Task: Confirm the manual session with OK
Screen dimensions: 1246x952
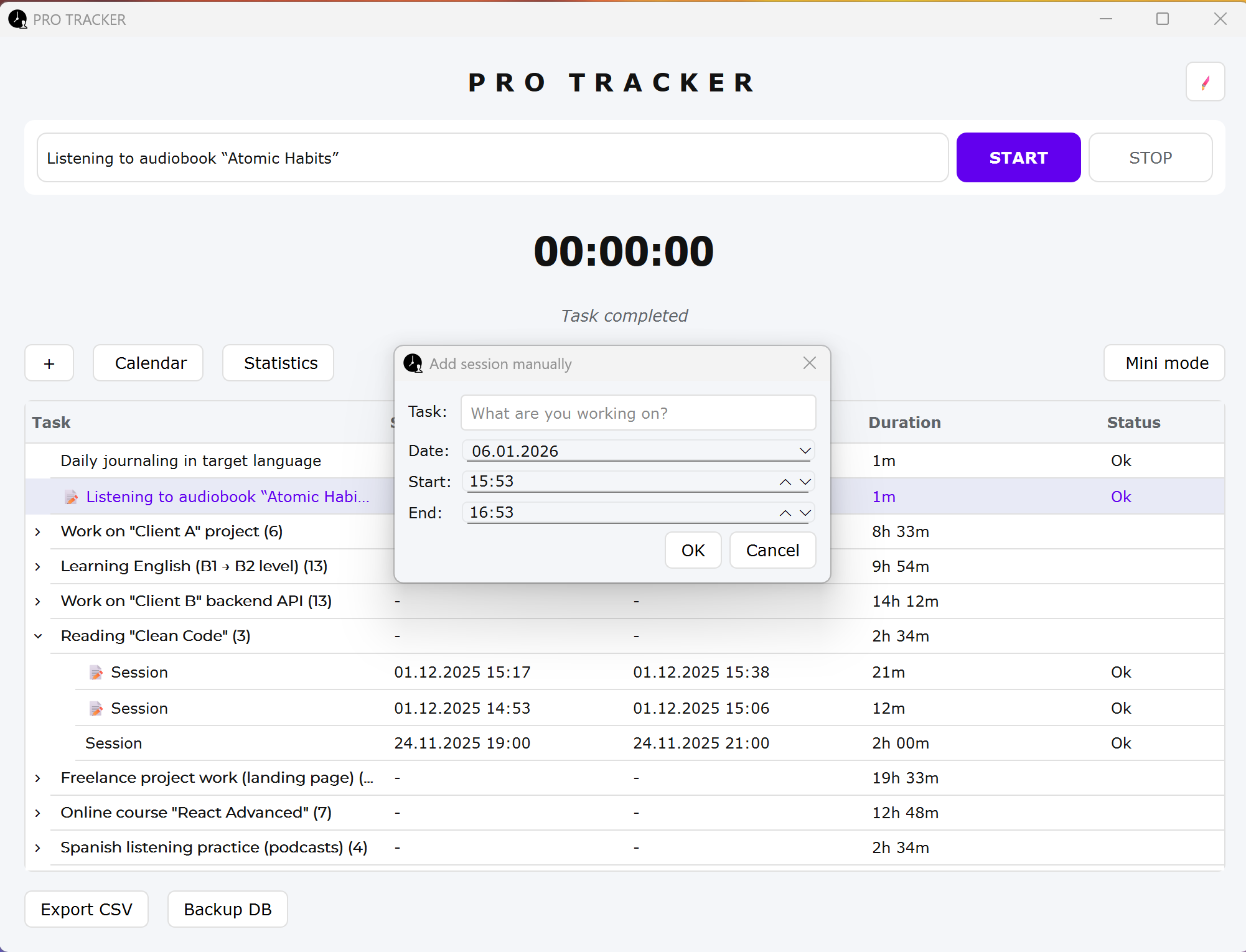Action: (x=693, y=550)
